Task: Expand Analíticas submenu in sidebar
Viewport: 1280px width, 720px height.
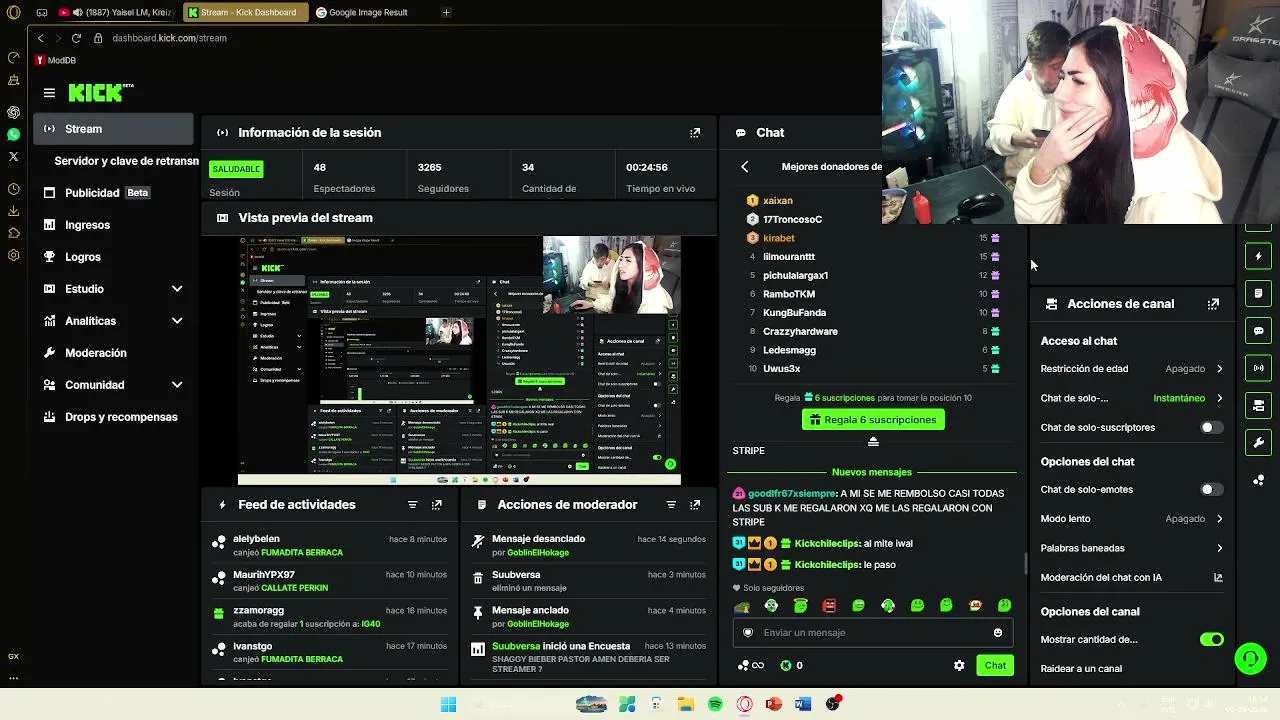Action: click(177, 321)
